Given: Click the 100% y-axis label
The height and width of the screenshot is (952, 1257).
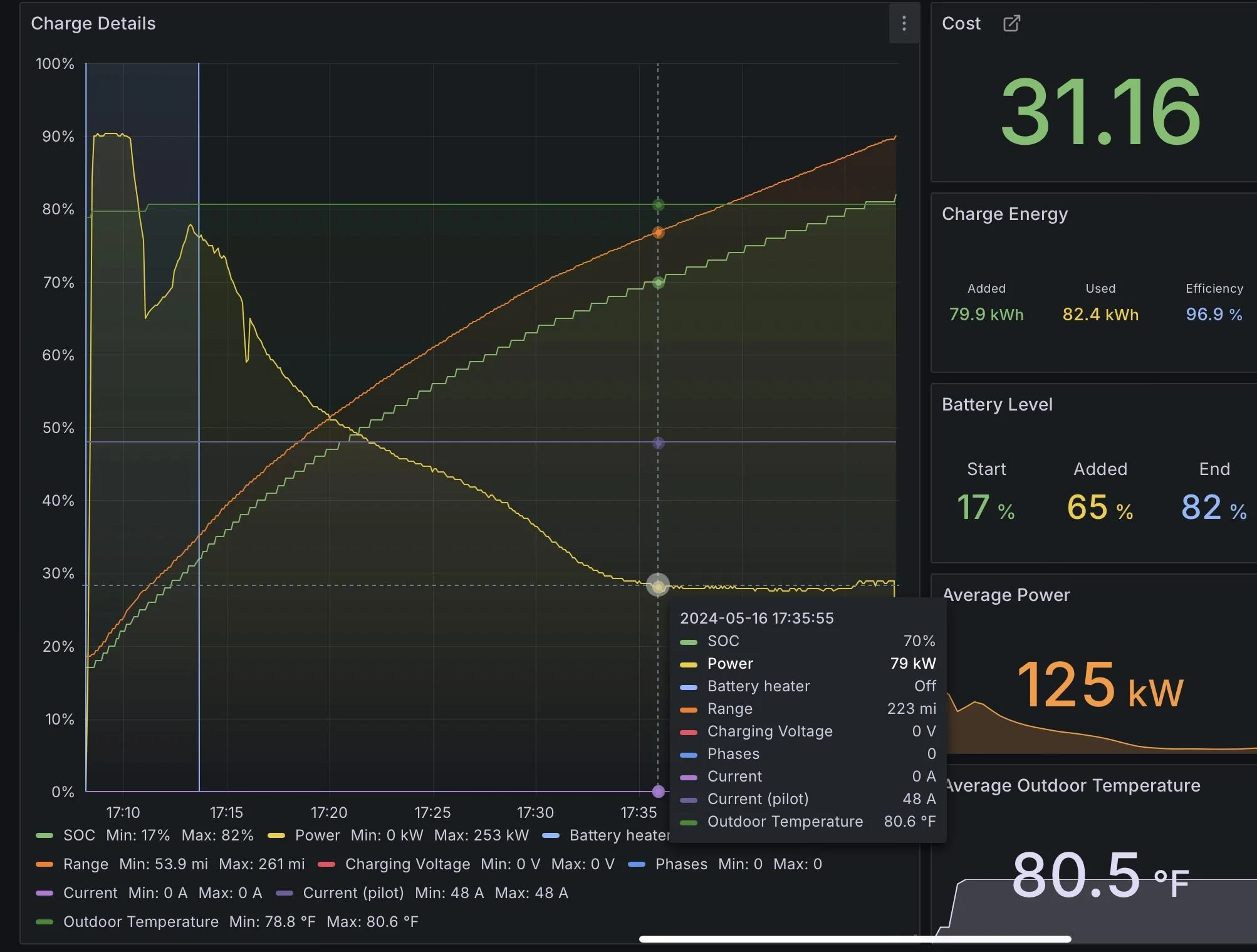Looking at the screenshot, I should (x=55, y=64).
